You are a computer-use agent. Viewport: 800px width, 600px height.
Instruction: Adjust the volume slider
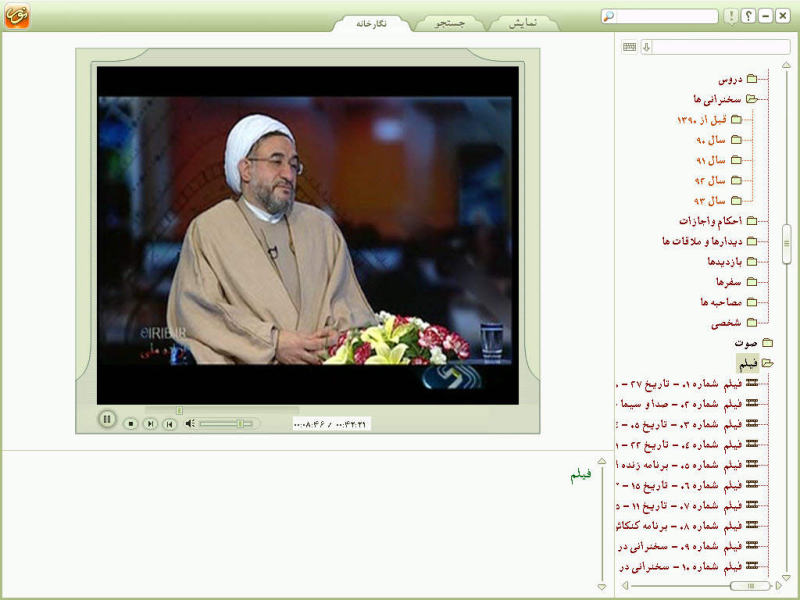point(226,423)
